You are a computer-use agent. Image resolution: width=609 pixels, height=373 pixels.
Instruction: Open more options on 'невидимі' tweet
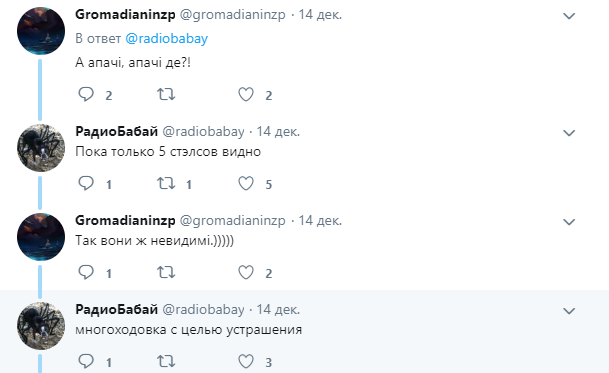569,222
